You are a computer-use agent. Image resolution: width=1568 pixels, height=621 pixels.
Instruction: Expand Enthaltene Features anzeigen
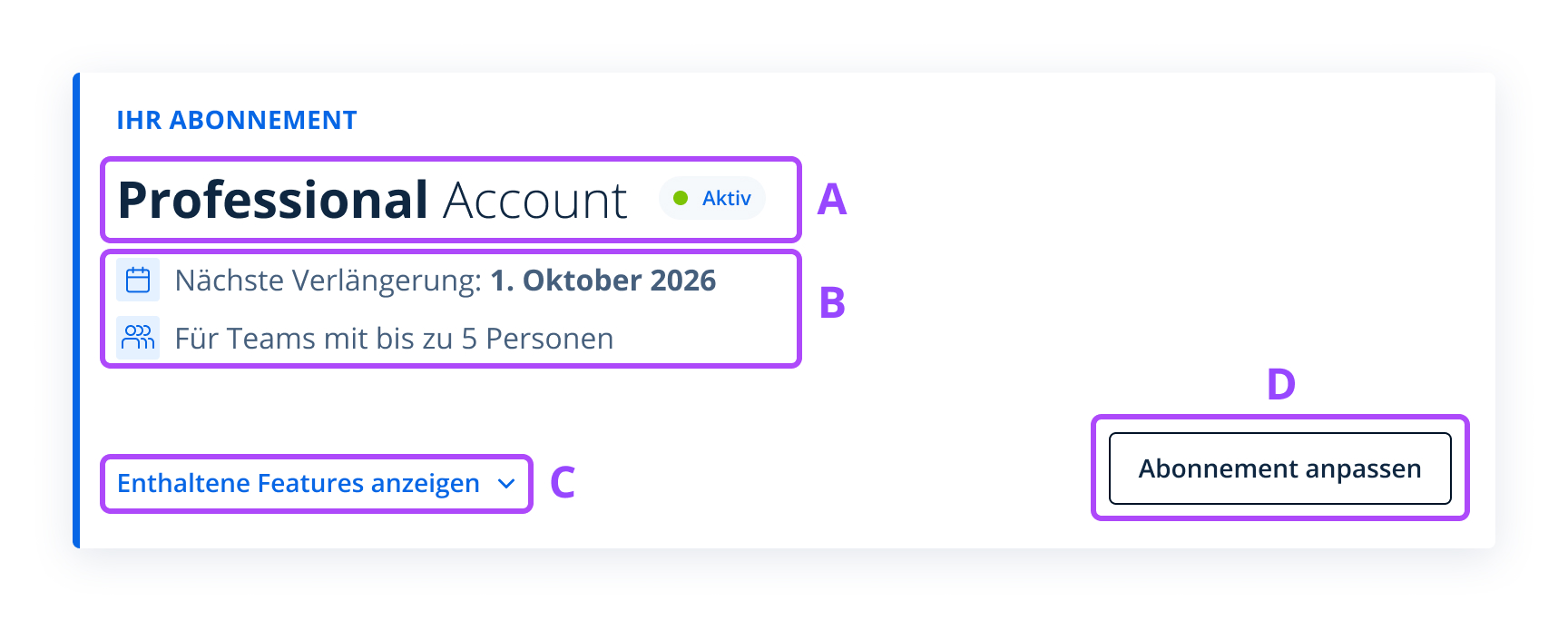pyautogui.click(x=298, y=483)
